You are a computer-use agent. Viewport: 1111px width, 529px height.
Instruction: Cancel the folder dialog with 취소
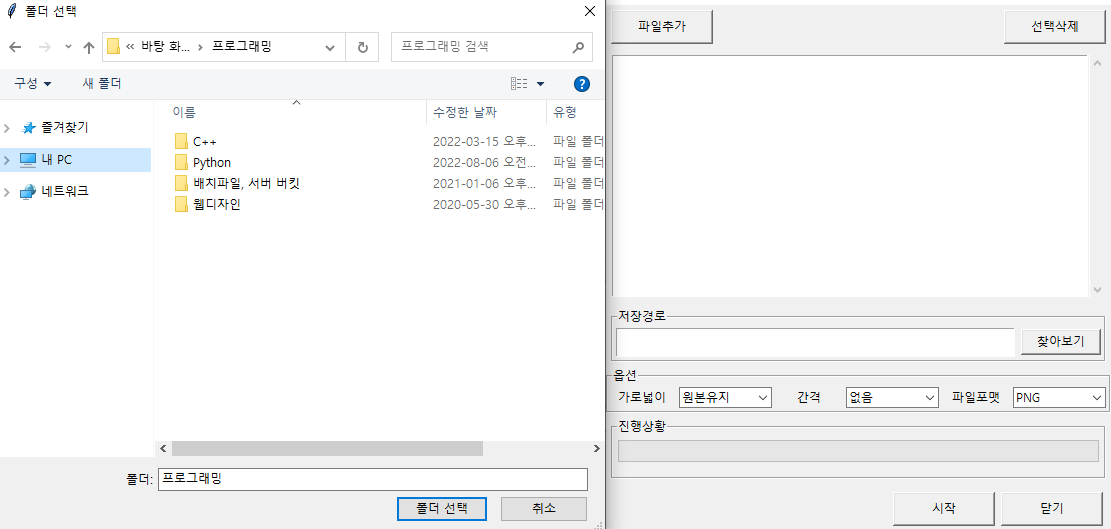543,508
